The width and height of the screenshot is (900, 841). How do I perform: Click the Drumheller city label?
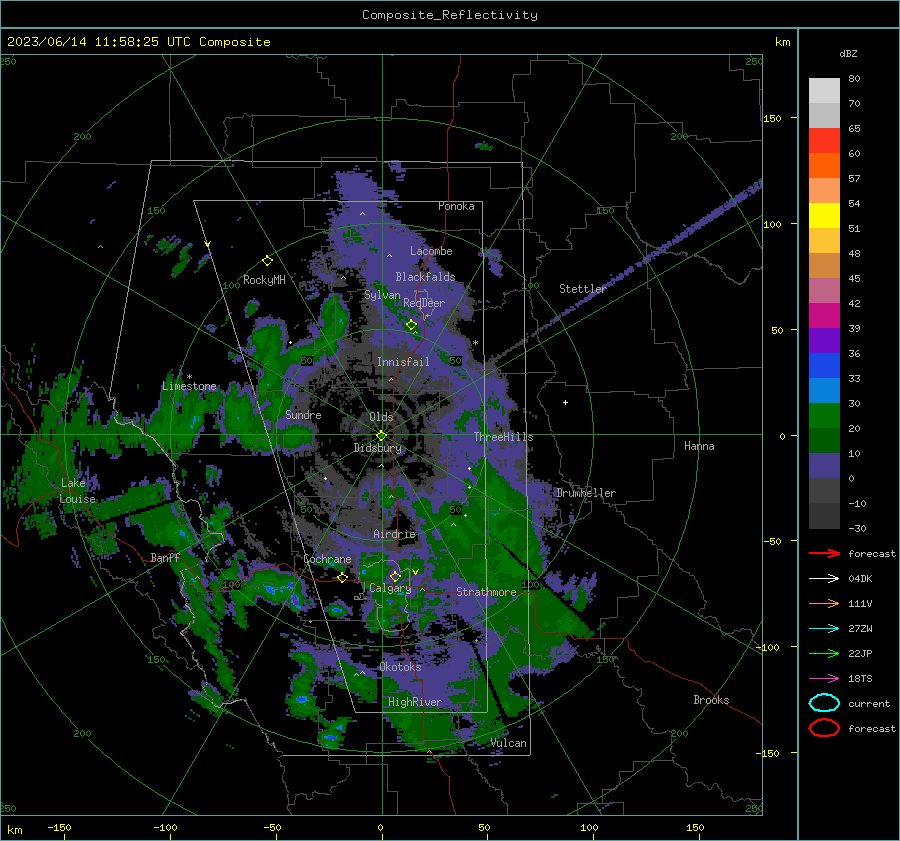[586, 493]
